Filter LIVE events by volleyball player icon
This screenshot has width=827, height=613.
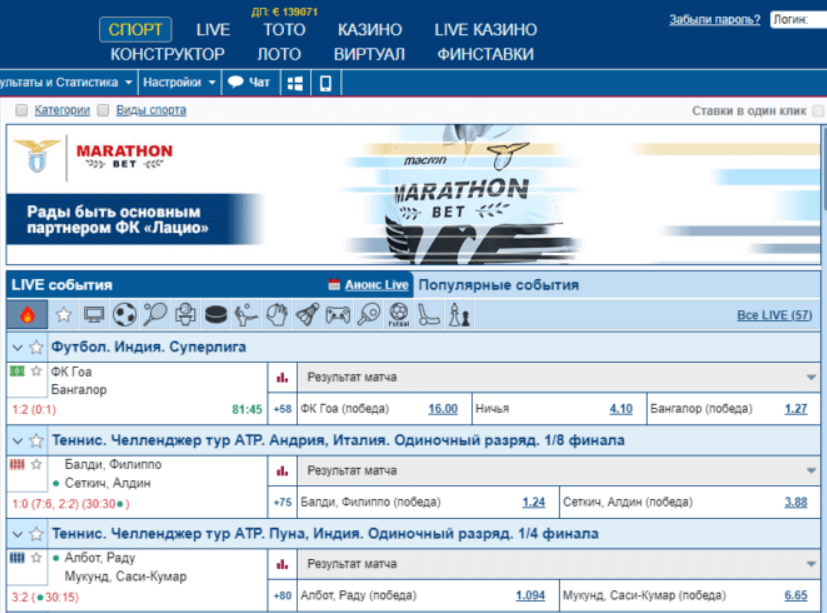tap(246, 315)
